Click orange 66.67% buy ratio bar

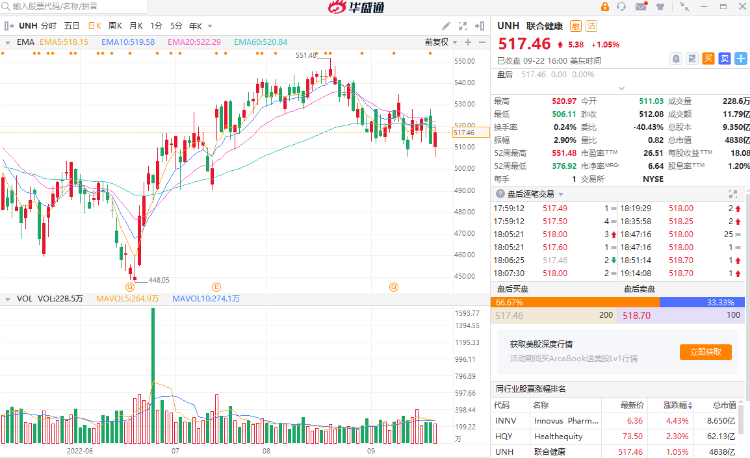575,302
